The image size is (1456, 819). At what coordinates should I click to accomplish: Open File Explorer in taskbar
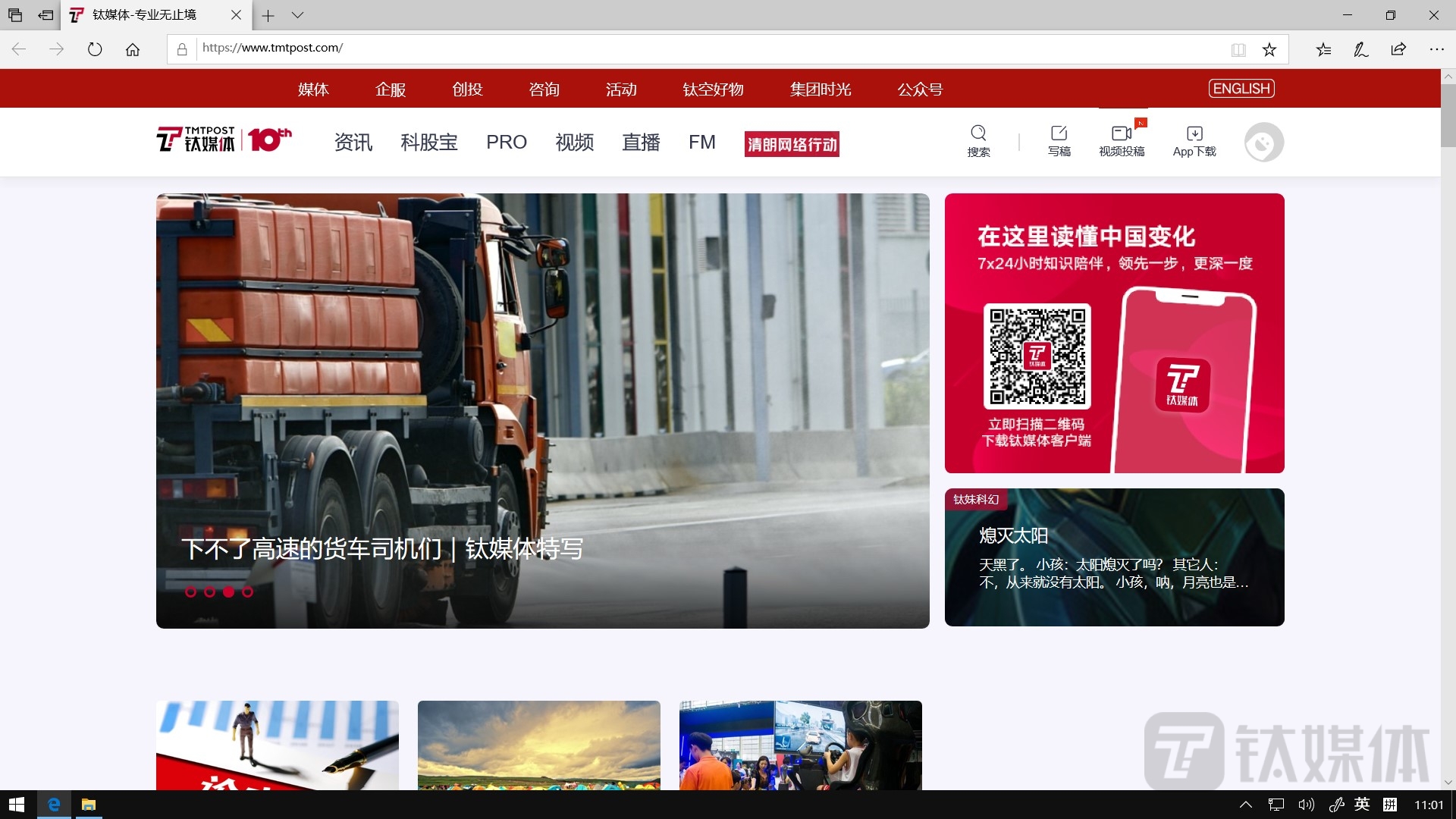coord(89,805)
